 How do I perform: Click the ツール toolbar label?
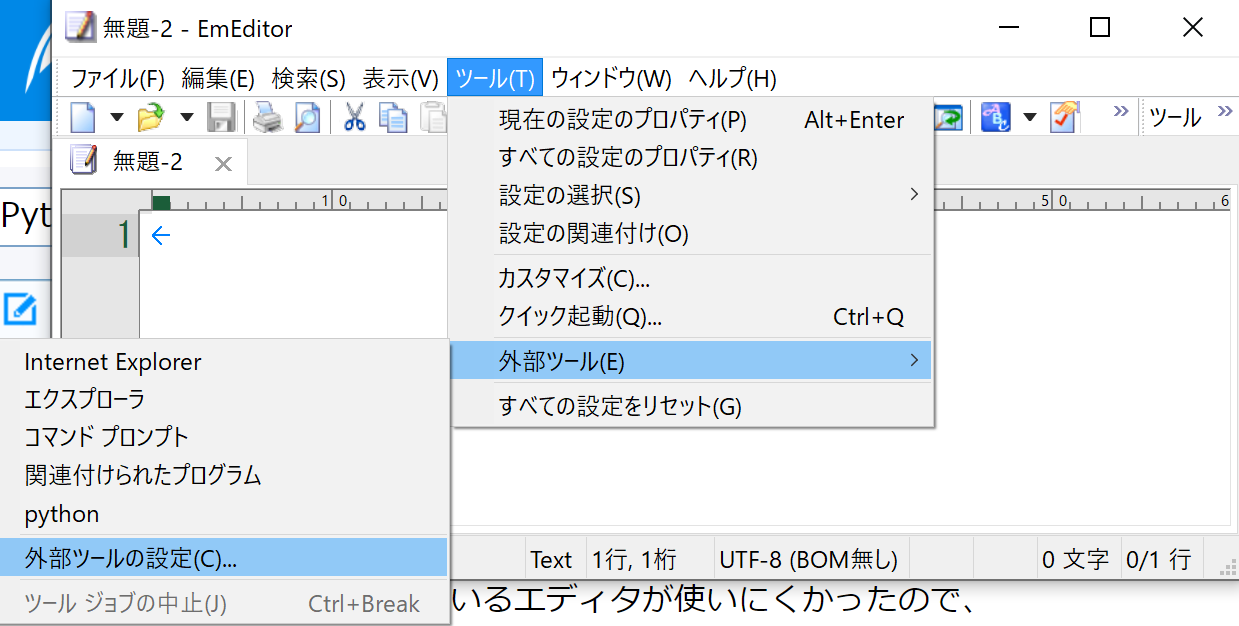tap(1175, 118)
